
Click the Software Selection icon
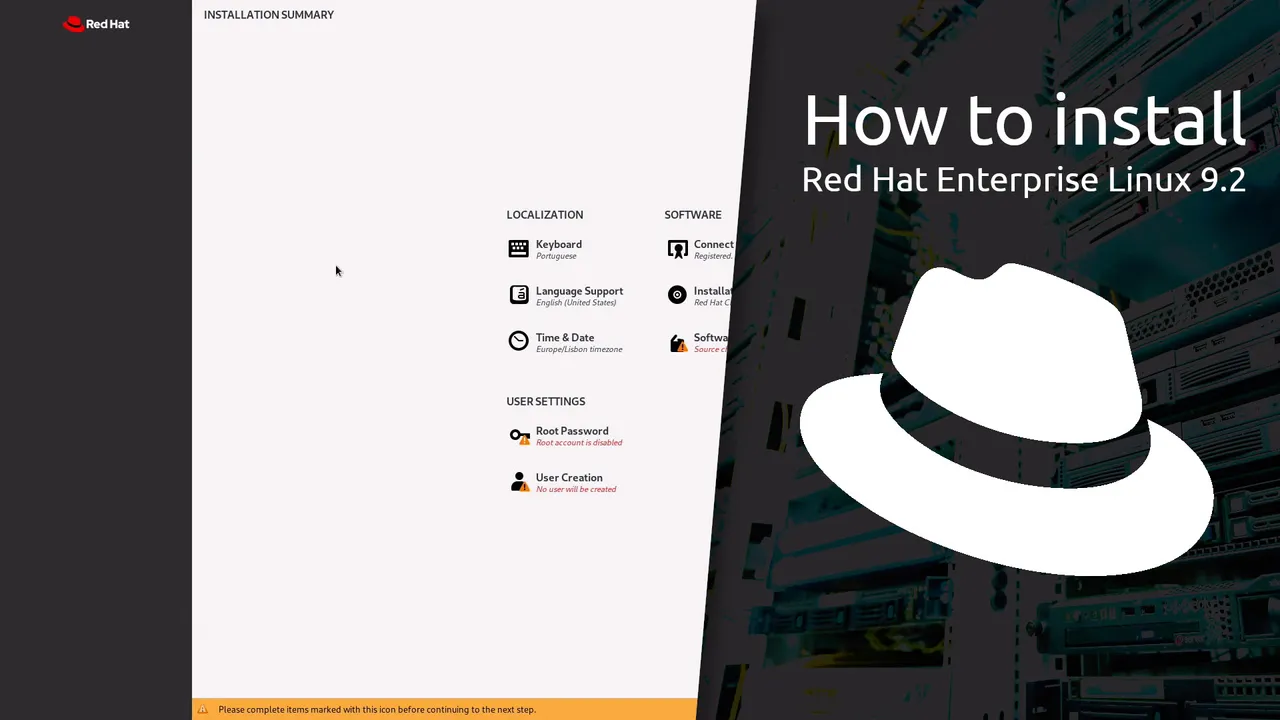point(677,342)
